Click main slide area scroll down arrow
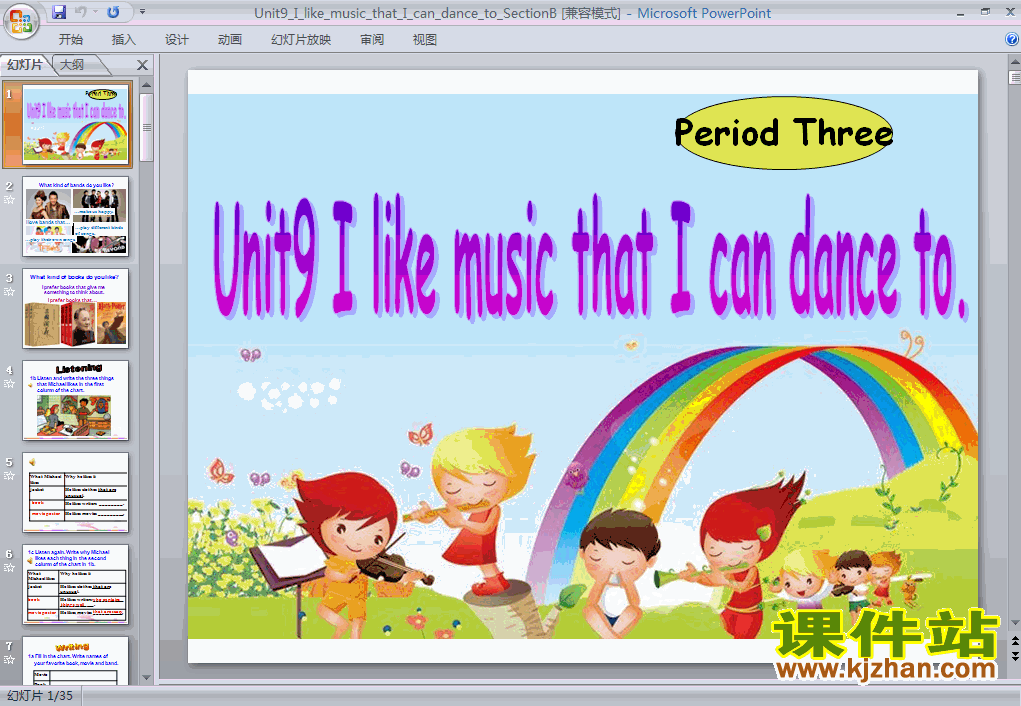Screen dimensions: 1021x706 click(x=1014, y=622)
